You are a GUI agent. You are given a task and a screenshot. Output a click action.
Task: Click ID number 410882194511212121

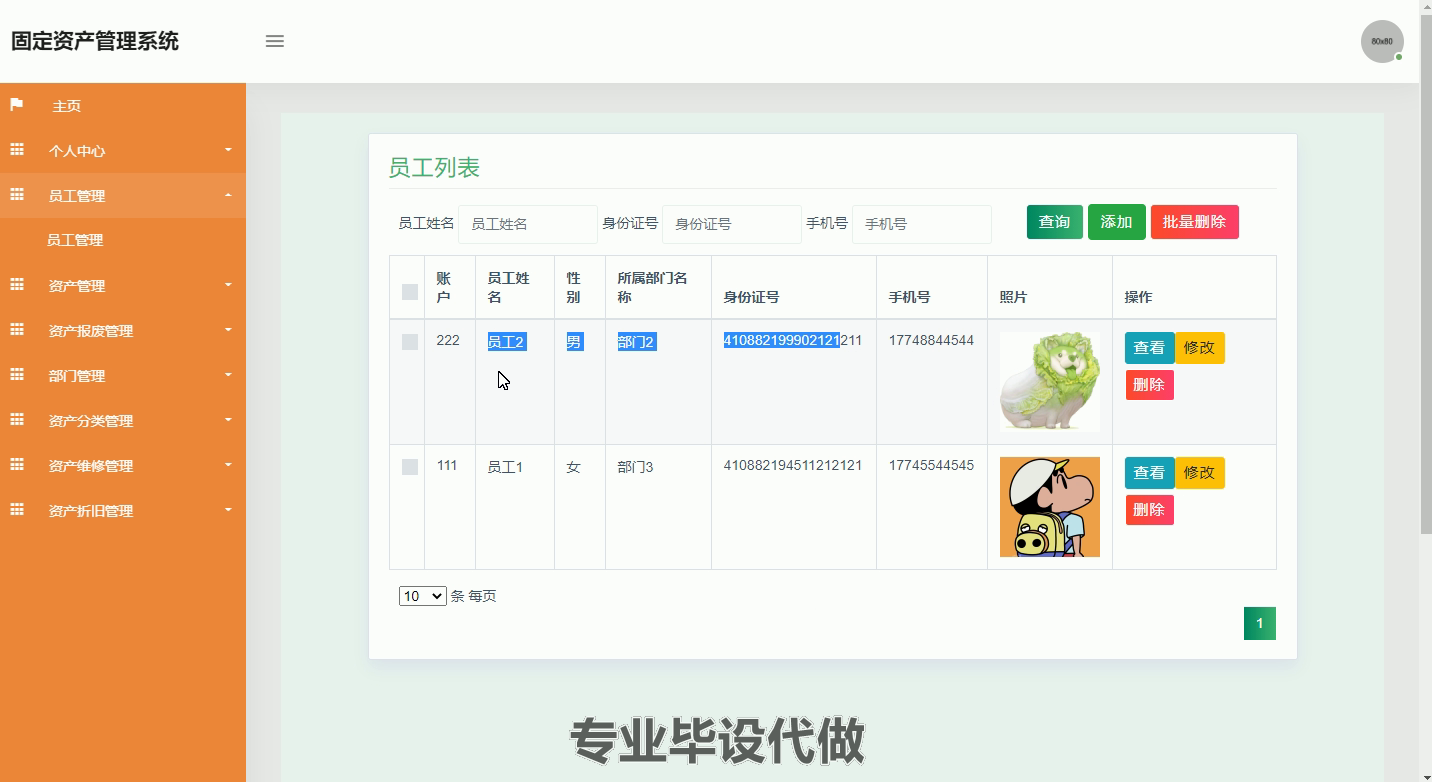793,466
